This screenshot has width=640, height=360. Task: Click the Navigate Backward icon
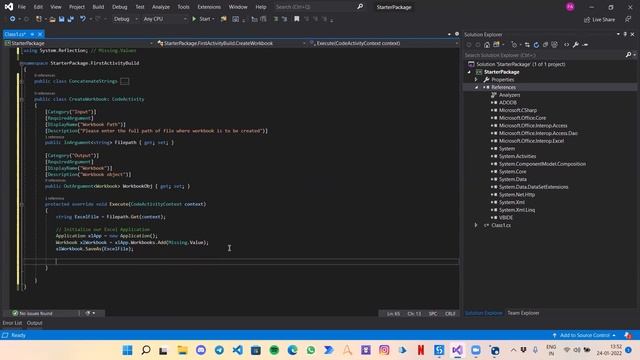[x=12, y=19]
